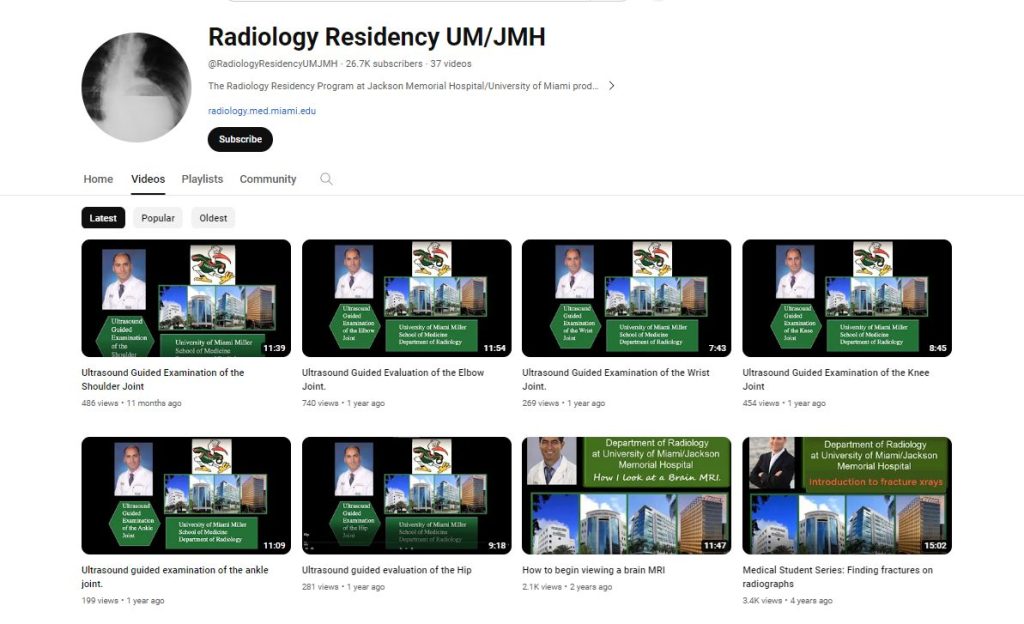Switch to the Home tab
The image size is (1024, 624).
[98, 179]
